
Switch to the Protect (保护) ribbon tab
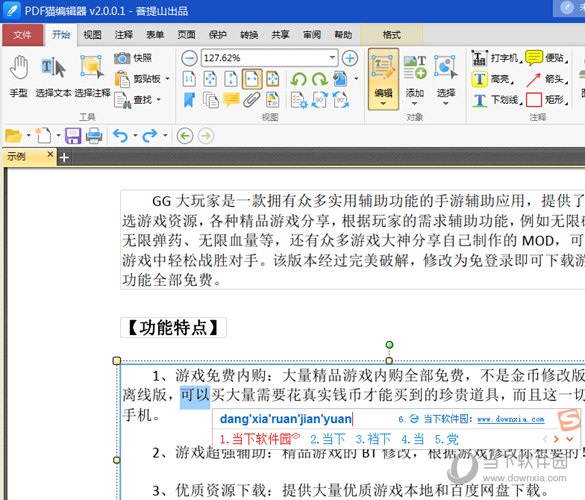218,35
